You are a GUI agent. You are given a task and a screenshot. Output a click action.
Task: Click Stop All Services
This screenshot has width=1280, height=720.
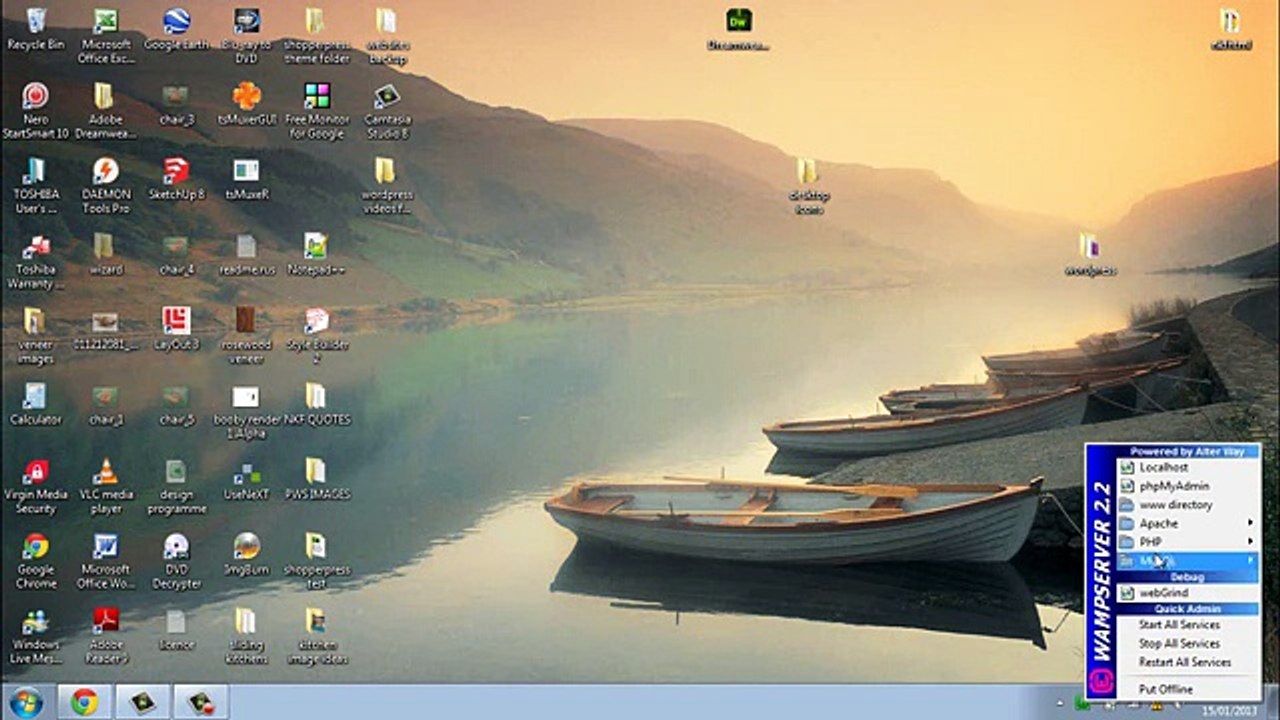(x=1187, y=644)
